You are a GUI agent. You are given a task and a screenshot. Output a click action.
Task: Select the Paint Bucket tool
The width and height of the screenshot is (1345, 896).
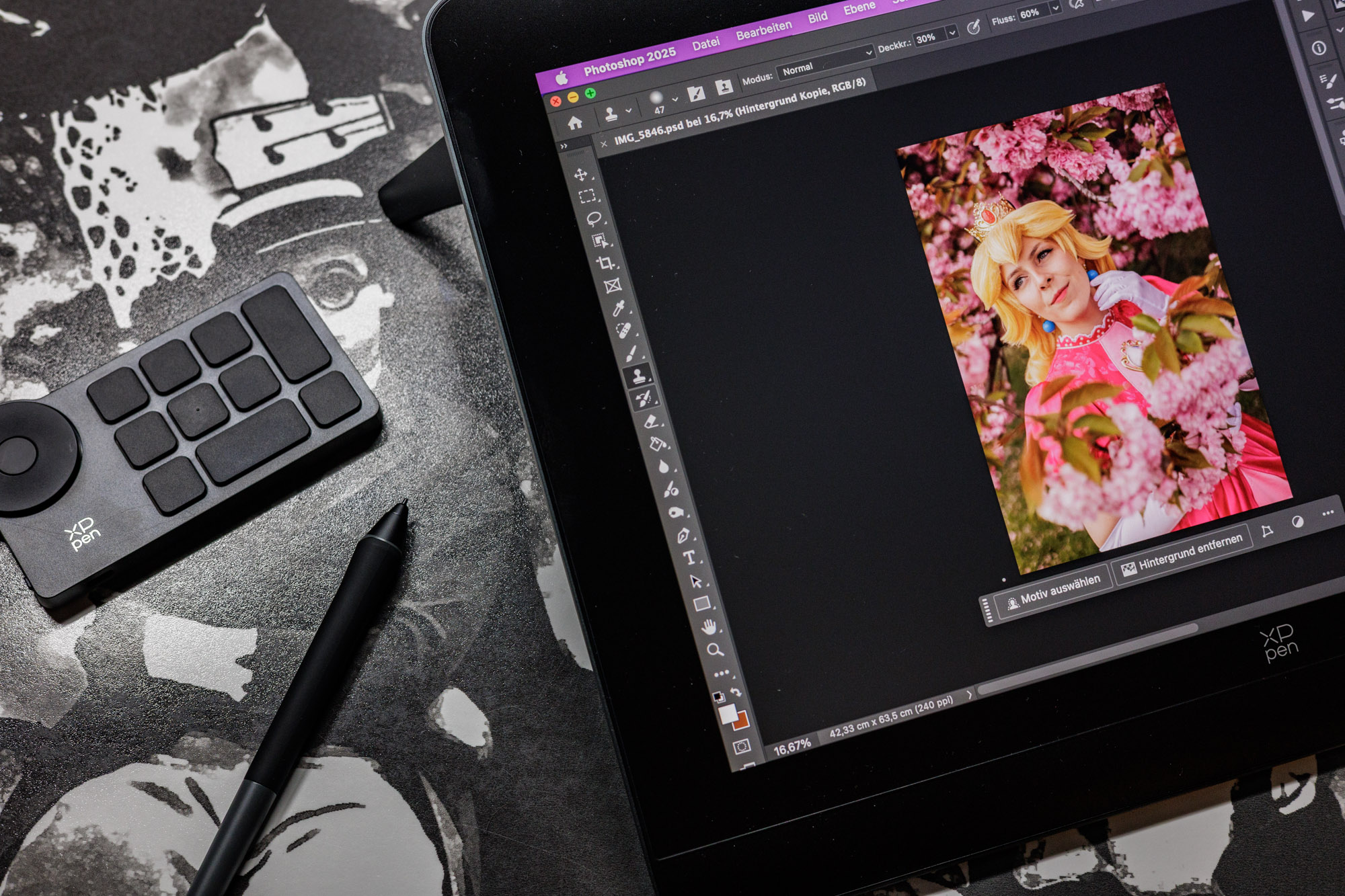657,444
